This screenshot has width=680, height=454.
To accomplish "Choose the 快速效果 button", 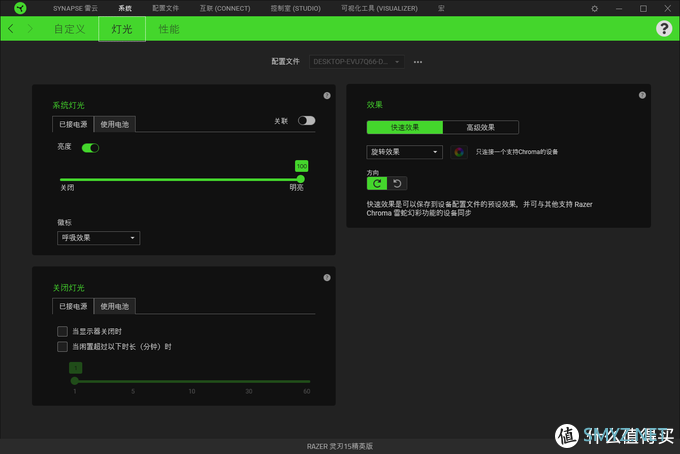I will point(405,127).
